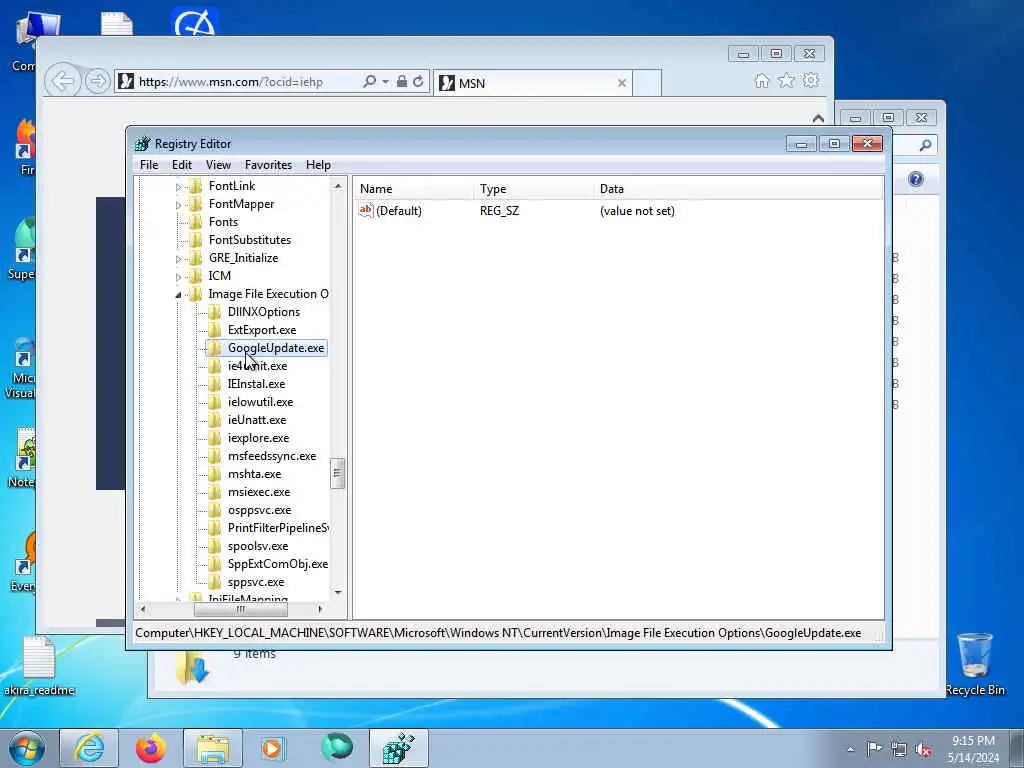Click the tree pane scroll up arrow
The image size is (1024, 768).
(x=338, y=186)
